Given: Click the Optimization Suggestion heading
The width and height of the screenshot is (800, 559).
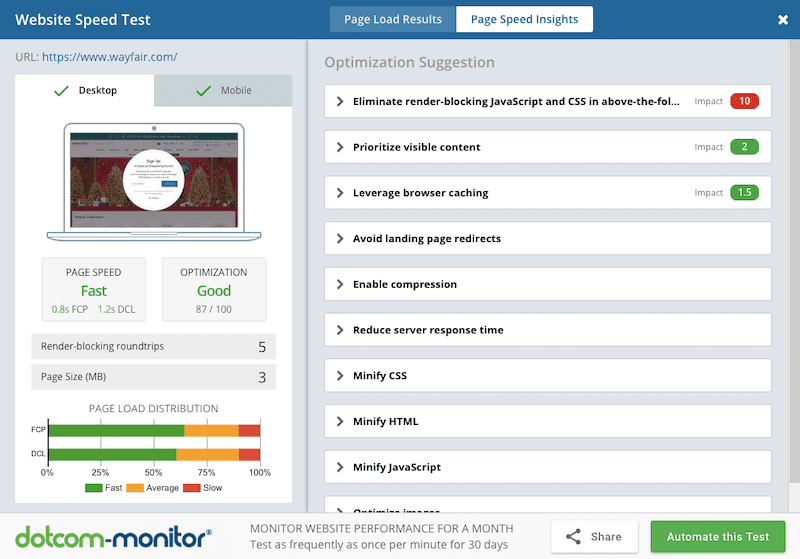Looking at the screenshot, I should 410,62.
